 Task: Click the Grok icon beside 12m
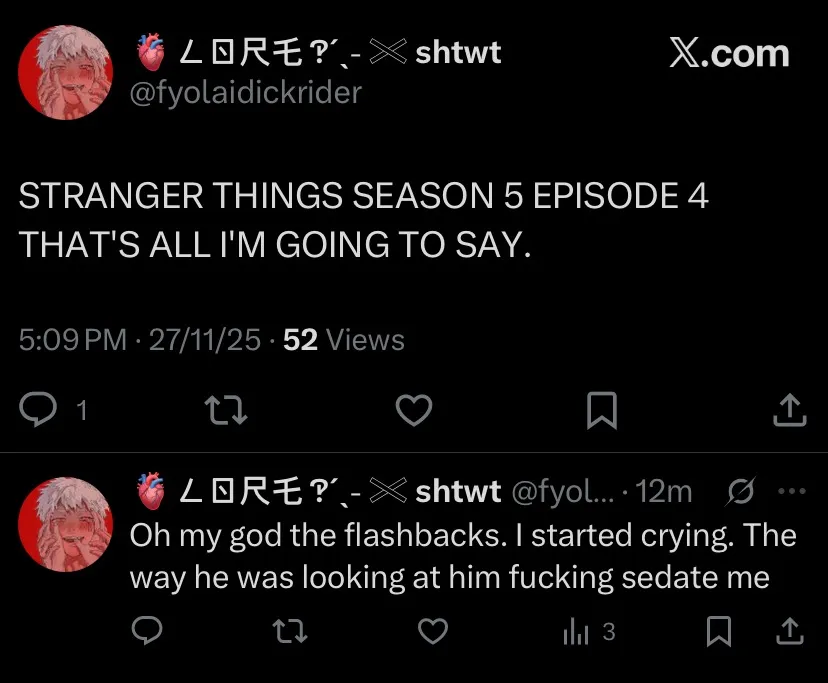741,491
